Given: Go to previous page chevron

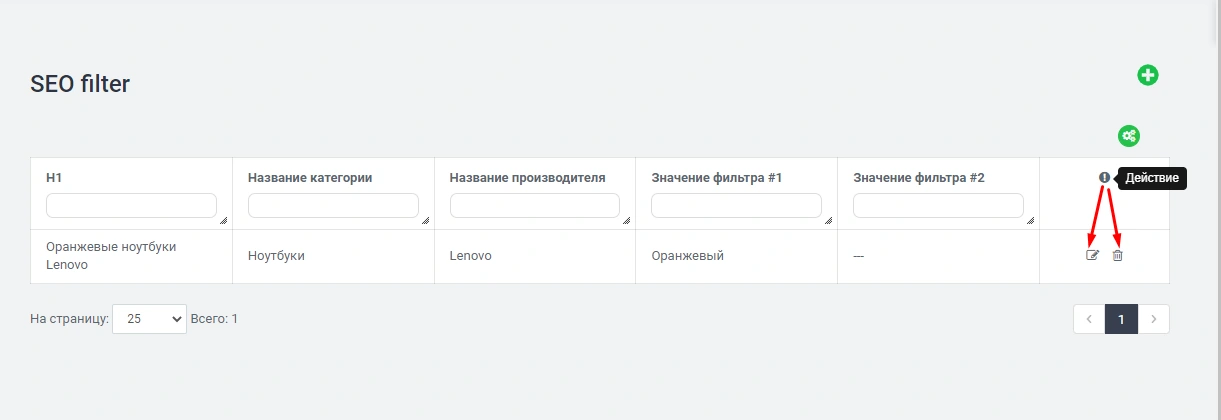Looking at the screenshot, I should tap(1089, 319).
